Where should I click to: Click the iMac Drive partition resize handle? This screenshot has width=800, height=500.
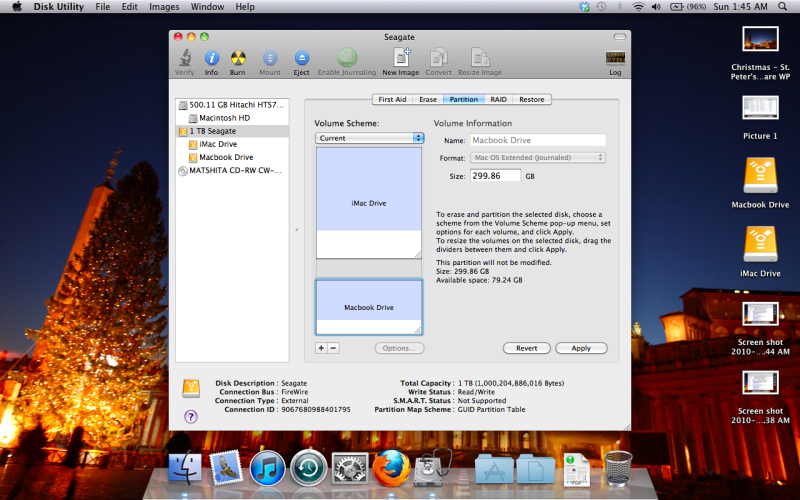pos(418,254)
